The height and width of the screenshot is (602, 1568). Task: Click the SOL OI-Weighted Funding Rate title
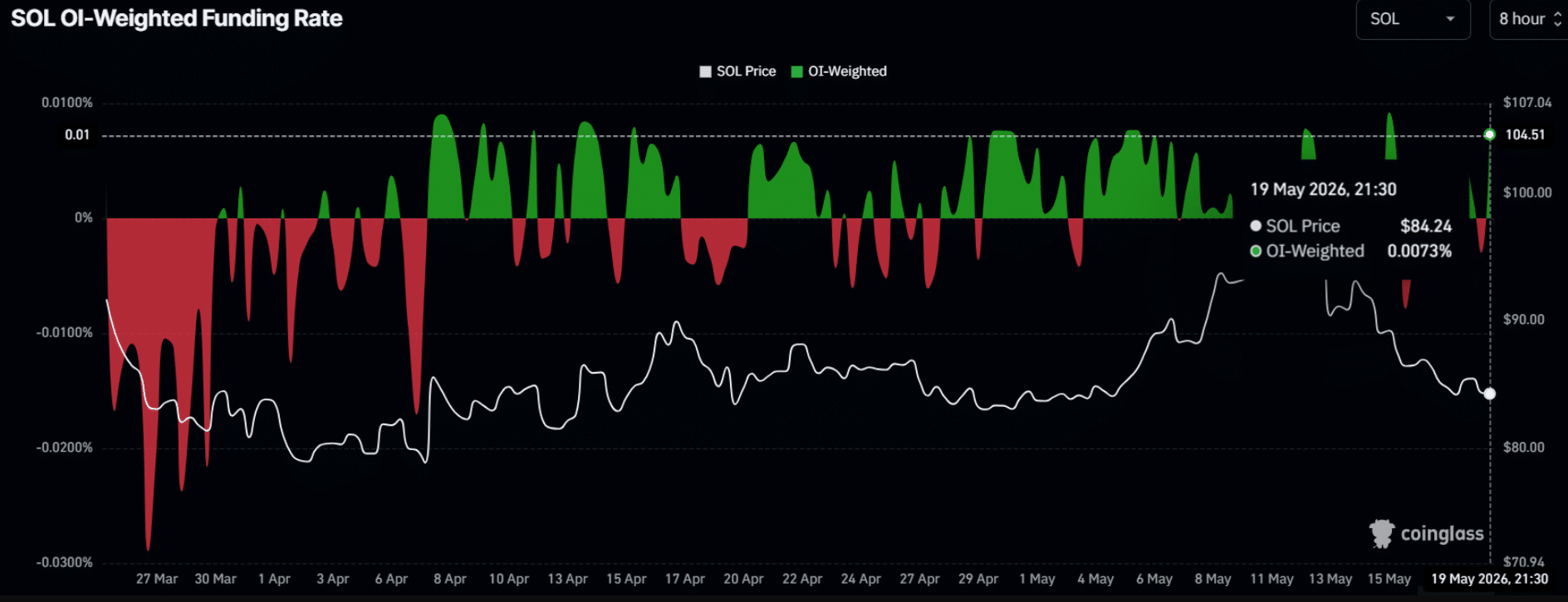coord(176,18)
